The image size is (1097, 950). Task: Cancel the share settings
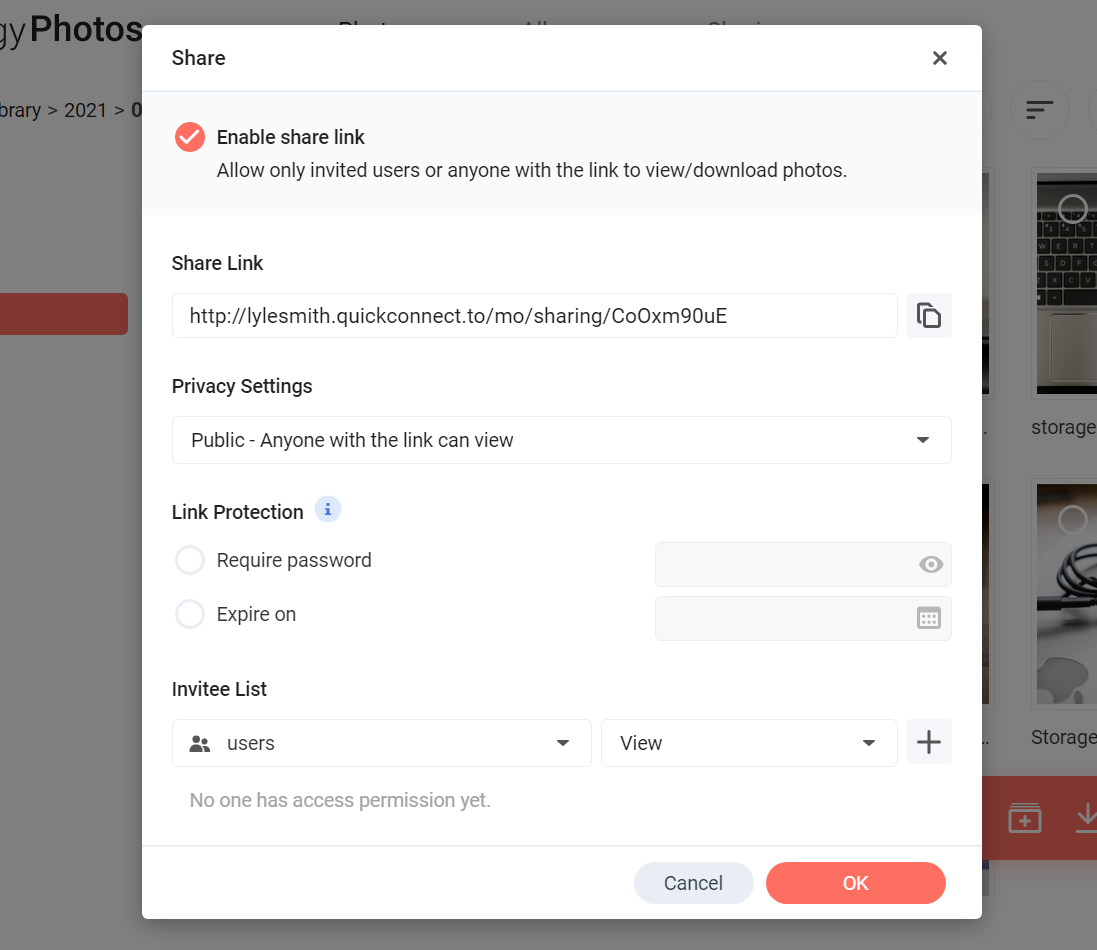pos(693,883)
